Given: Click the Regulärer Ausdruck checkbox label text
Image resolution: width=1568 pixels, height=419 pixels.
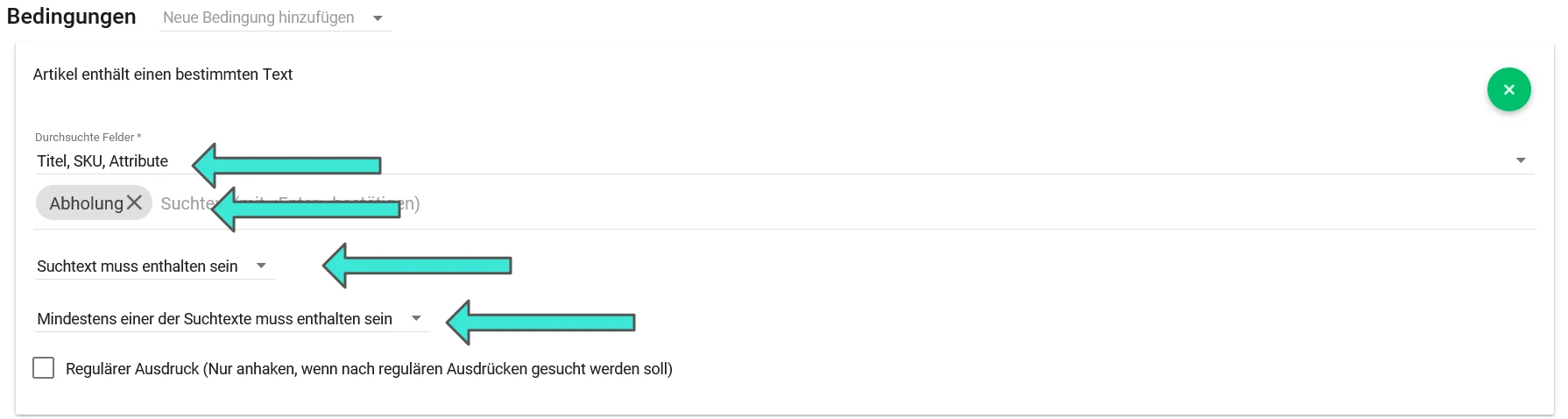Looking at the screenshot, I should [369, 369].
